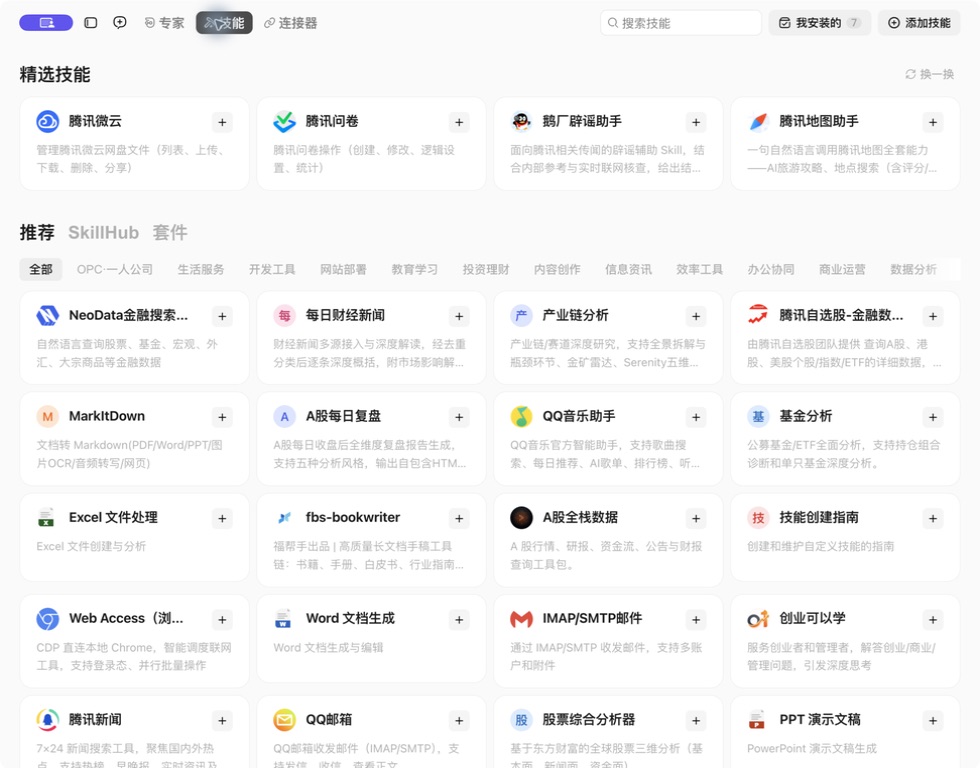The image size is (980, 768).
Task: Add the 腾讯自选股-金融数据 skill
Action: click(932, 316)
